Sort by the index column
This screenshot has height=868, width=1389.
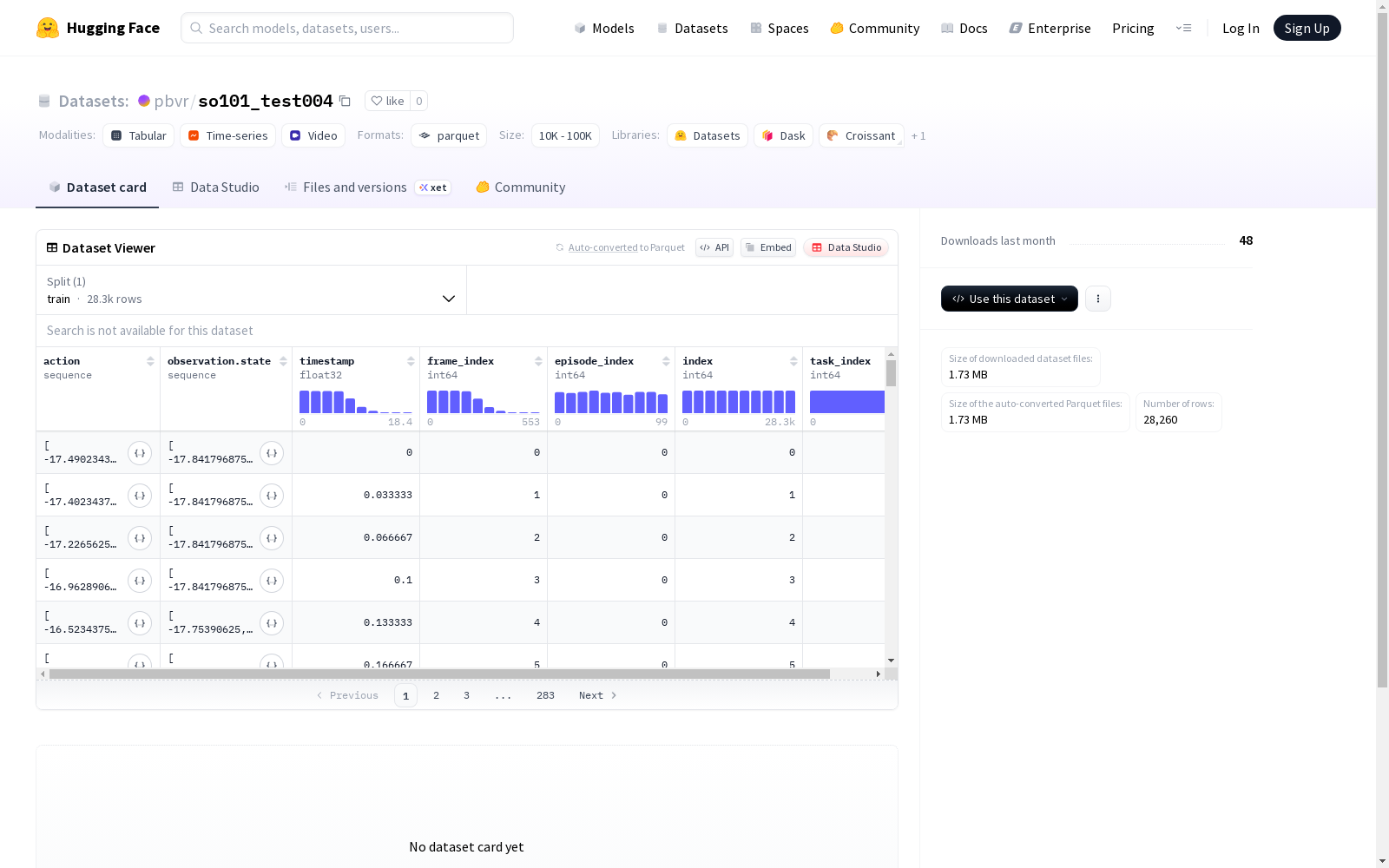793,361
